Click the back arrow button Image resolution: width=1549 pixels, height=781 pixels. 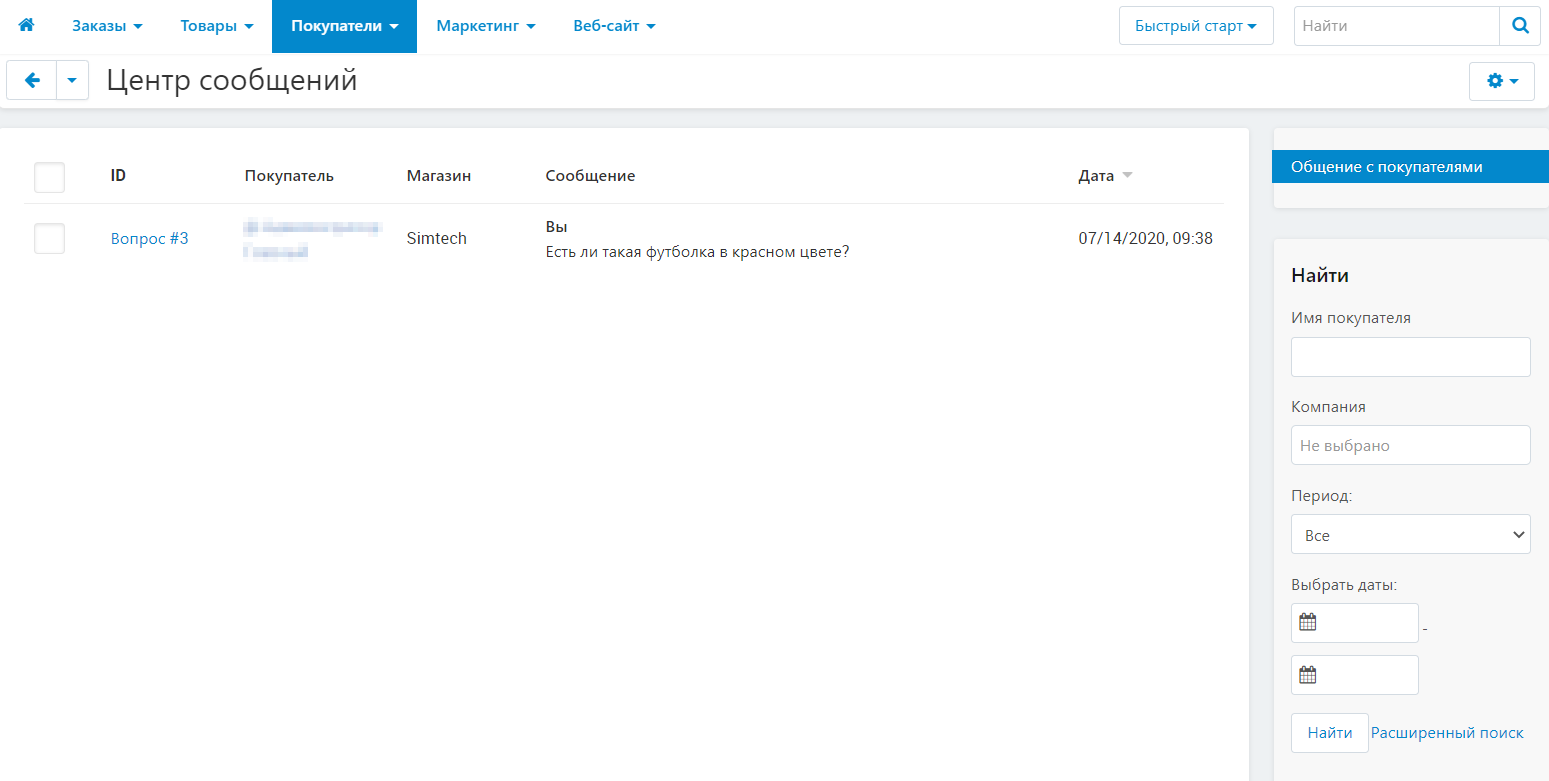[32, 81]
